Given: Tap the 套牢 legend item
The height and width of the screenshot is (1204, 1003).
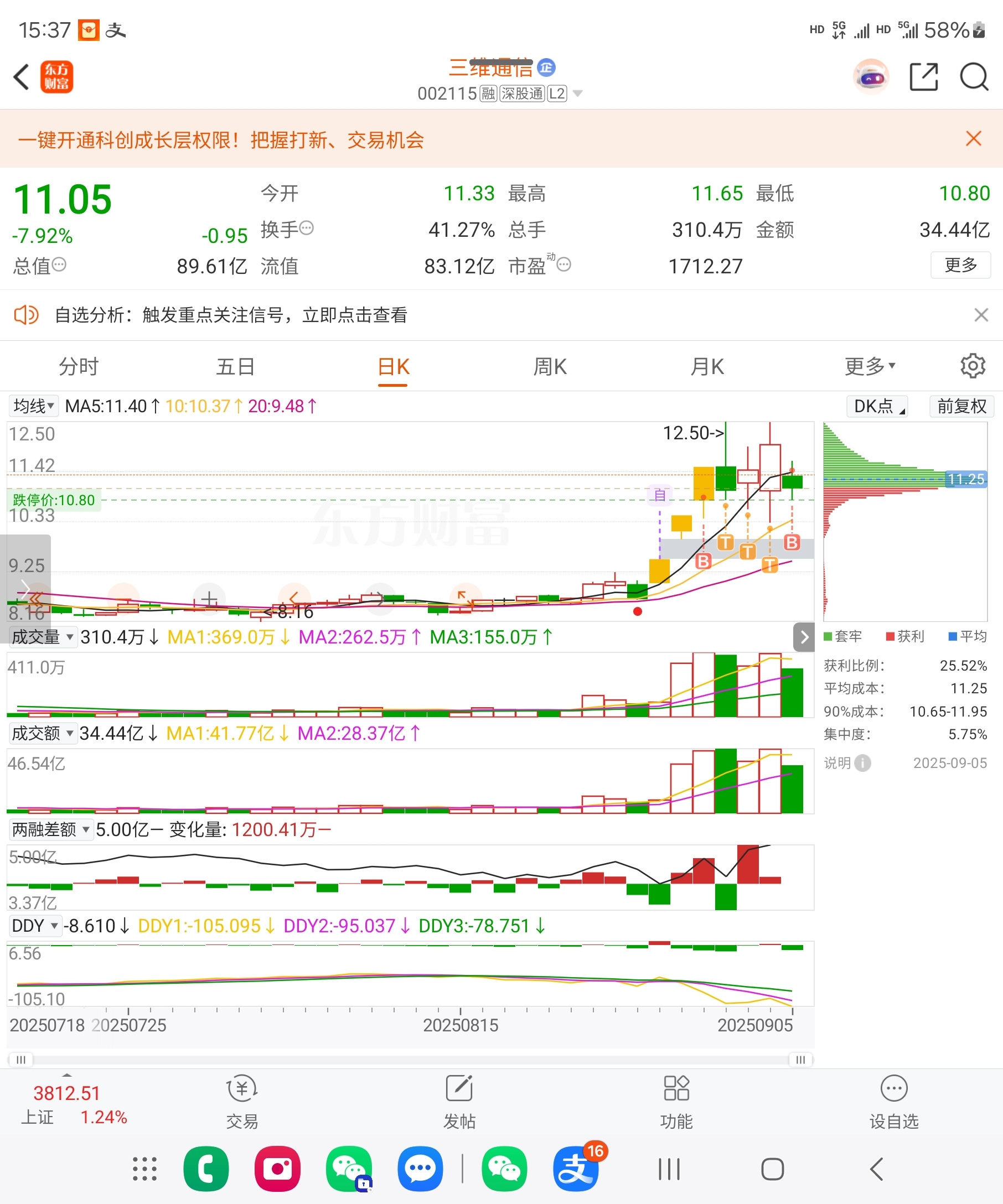Looking at the screenshot, I should (842, 636).
